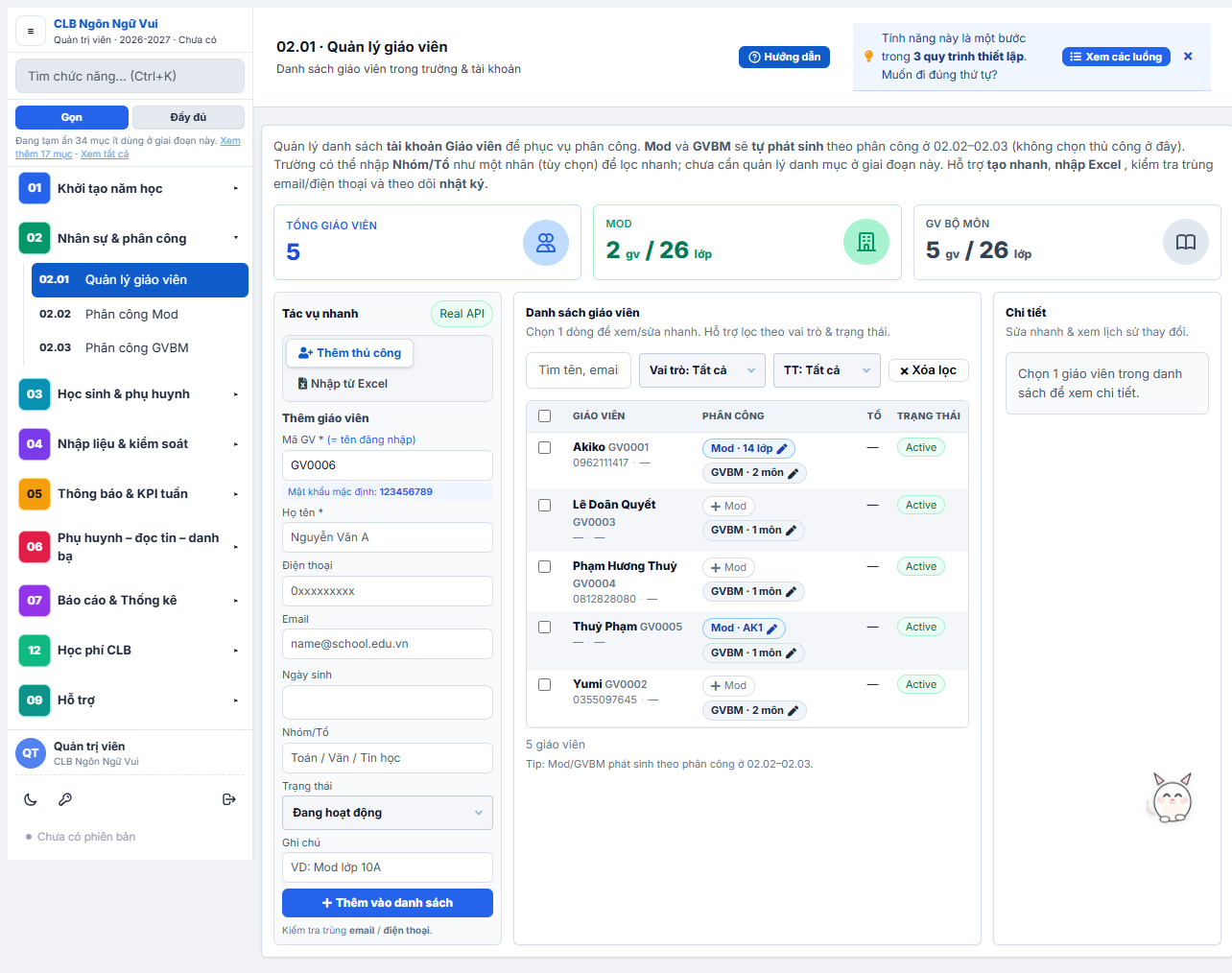
Task: Click the cat mascot assistant
Action: (1171, 797)
